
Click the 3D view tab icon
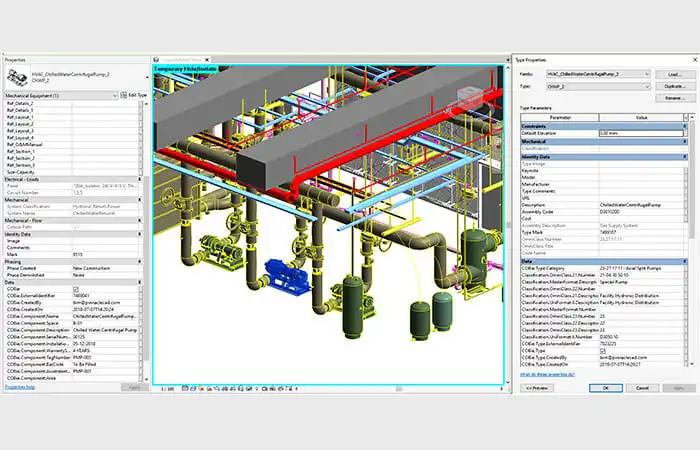pyautogui.click(x=156, y=59)
